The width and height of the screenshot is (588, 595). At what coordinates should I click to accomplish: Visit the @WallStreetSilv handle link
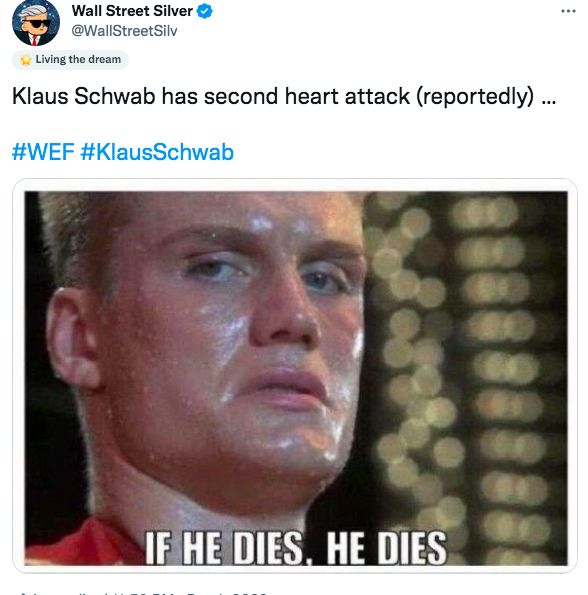coord(124,31)
